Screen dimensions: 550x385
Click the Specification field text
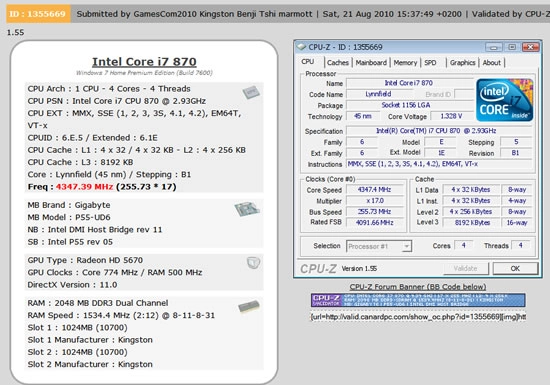(436, 131)
